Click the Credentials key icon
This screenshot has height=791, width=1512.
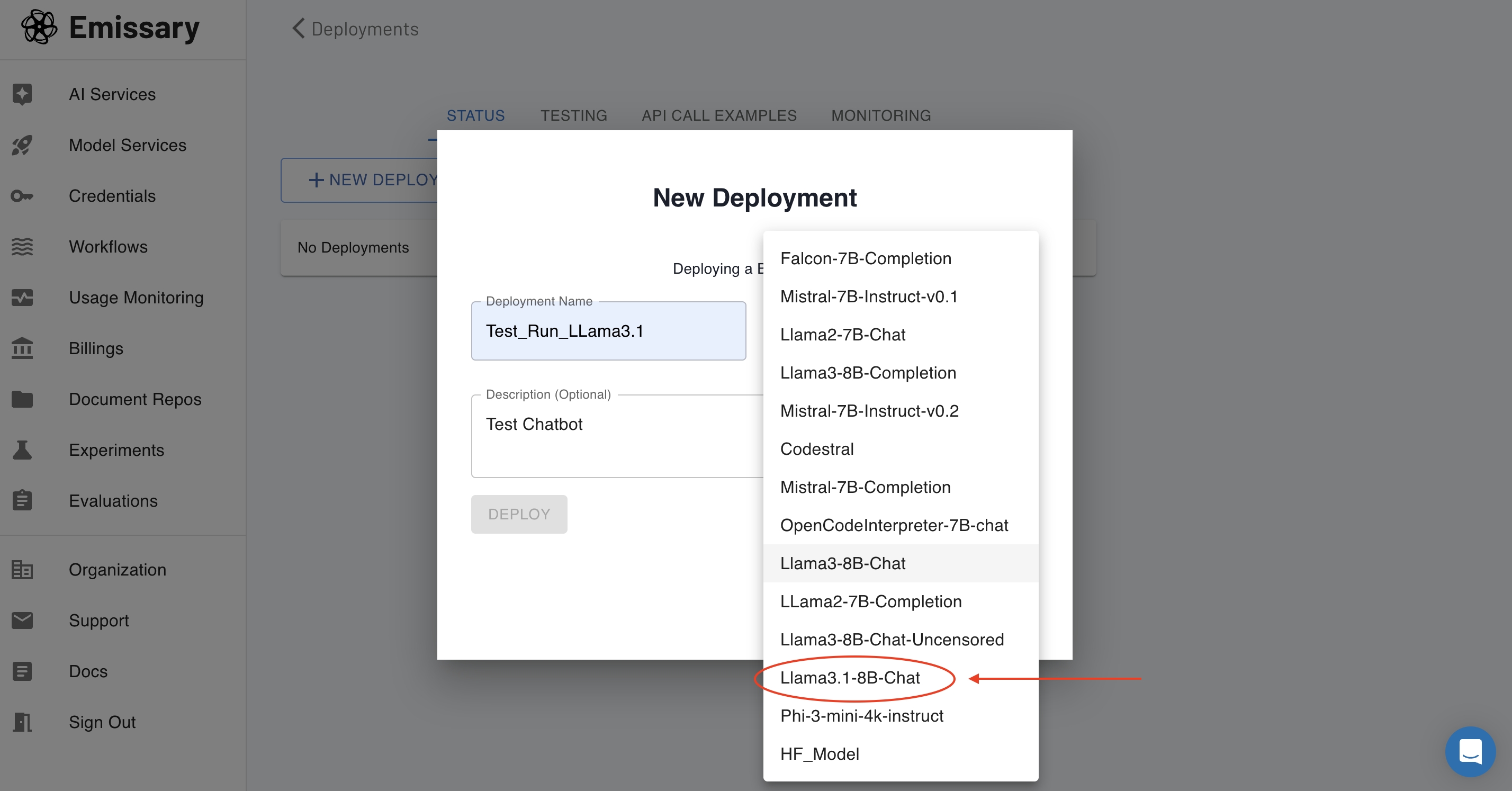click(22, 196)
